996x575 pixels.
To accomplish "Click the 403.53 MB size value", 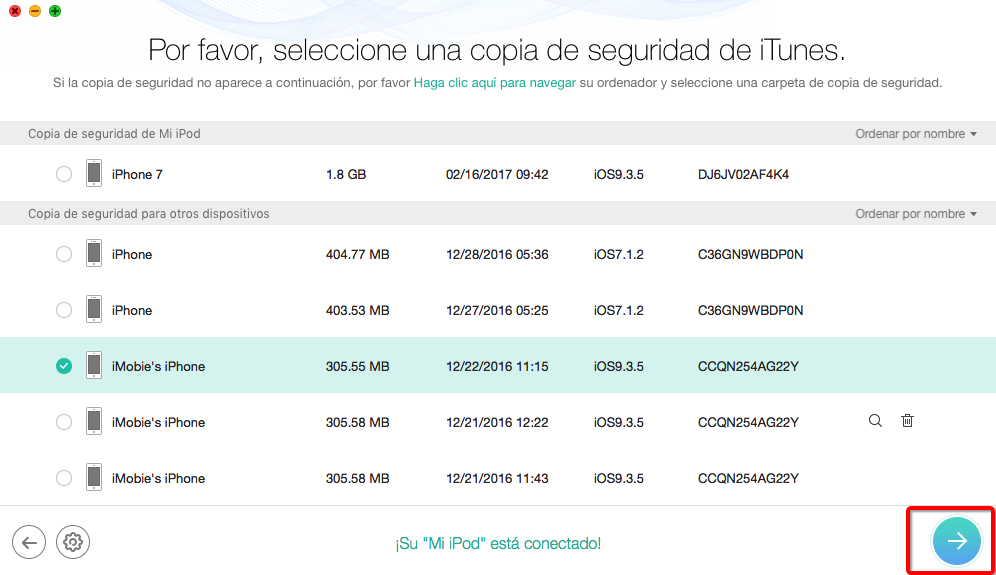I will click(358, 311).
